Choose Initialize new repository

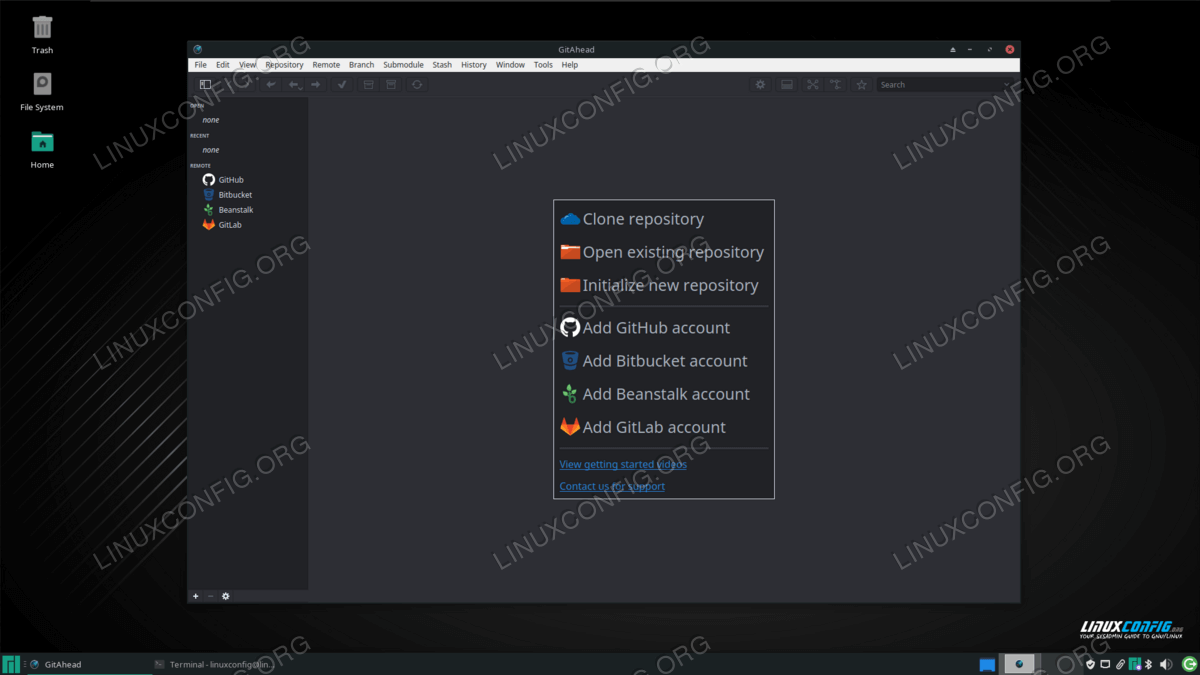[659, 285]
